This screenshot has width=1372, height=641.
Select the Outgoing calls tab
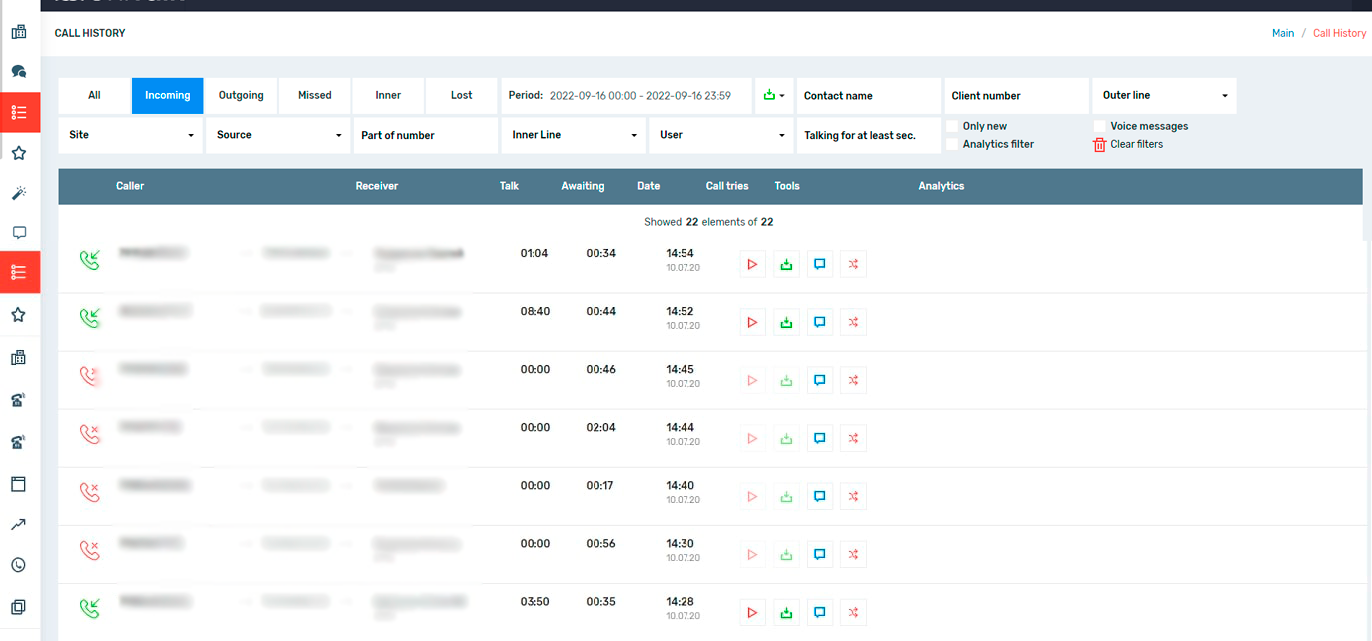click(241, 95)
